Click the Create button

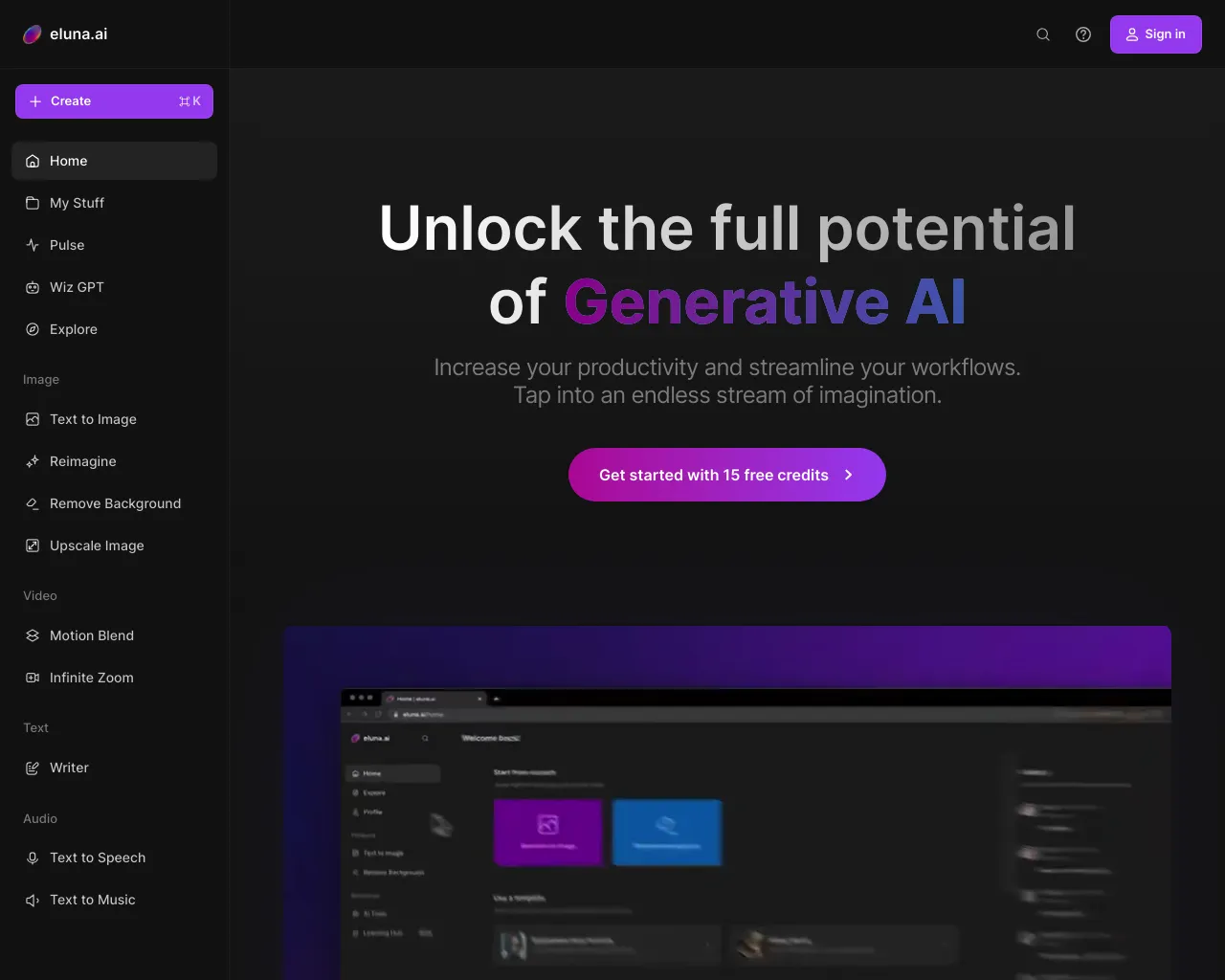click(114, 100)
